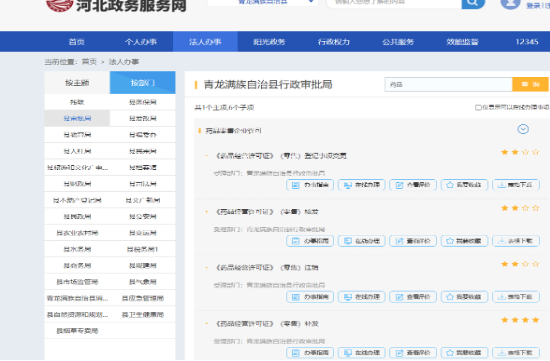Select 县农业农村局 in department list
The width and height of the screenshot is (550, 361).
pyautogui.click(x=77, y=233)
